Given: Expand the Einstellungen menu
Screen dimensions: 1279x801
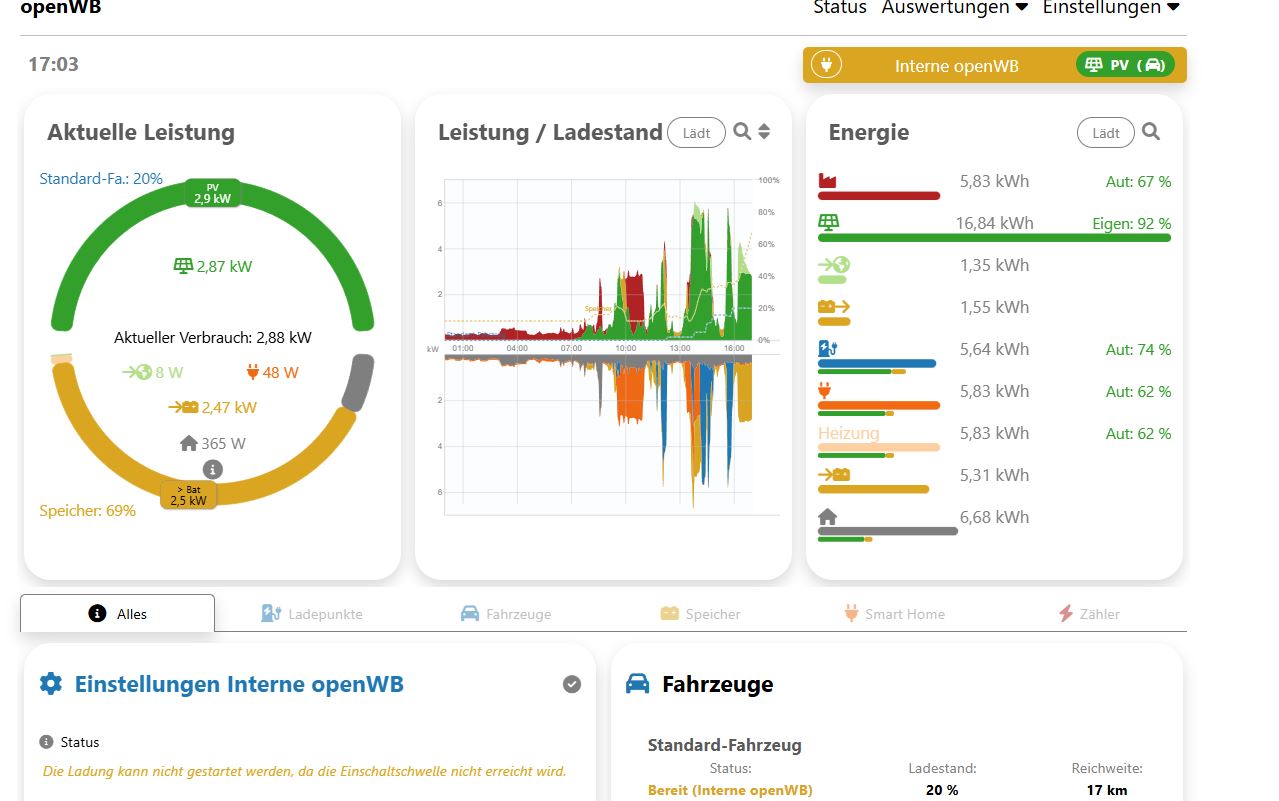Looking at the screenshot, I should tap(1111, 8).
